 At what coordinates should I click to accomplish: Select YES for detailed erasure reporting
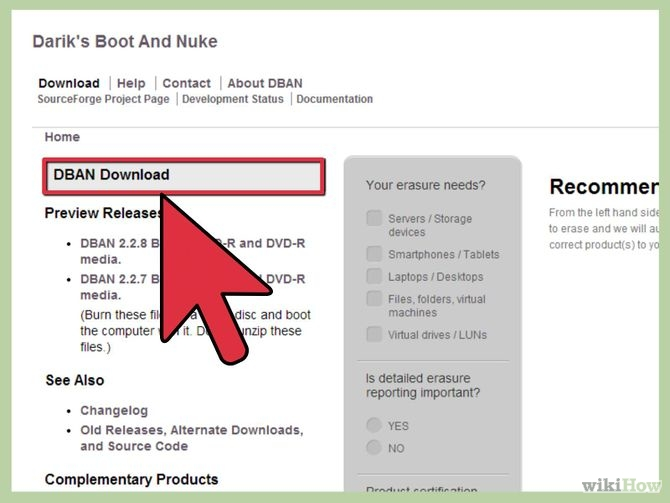(x=374, y=425)
